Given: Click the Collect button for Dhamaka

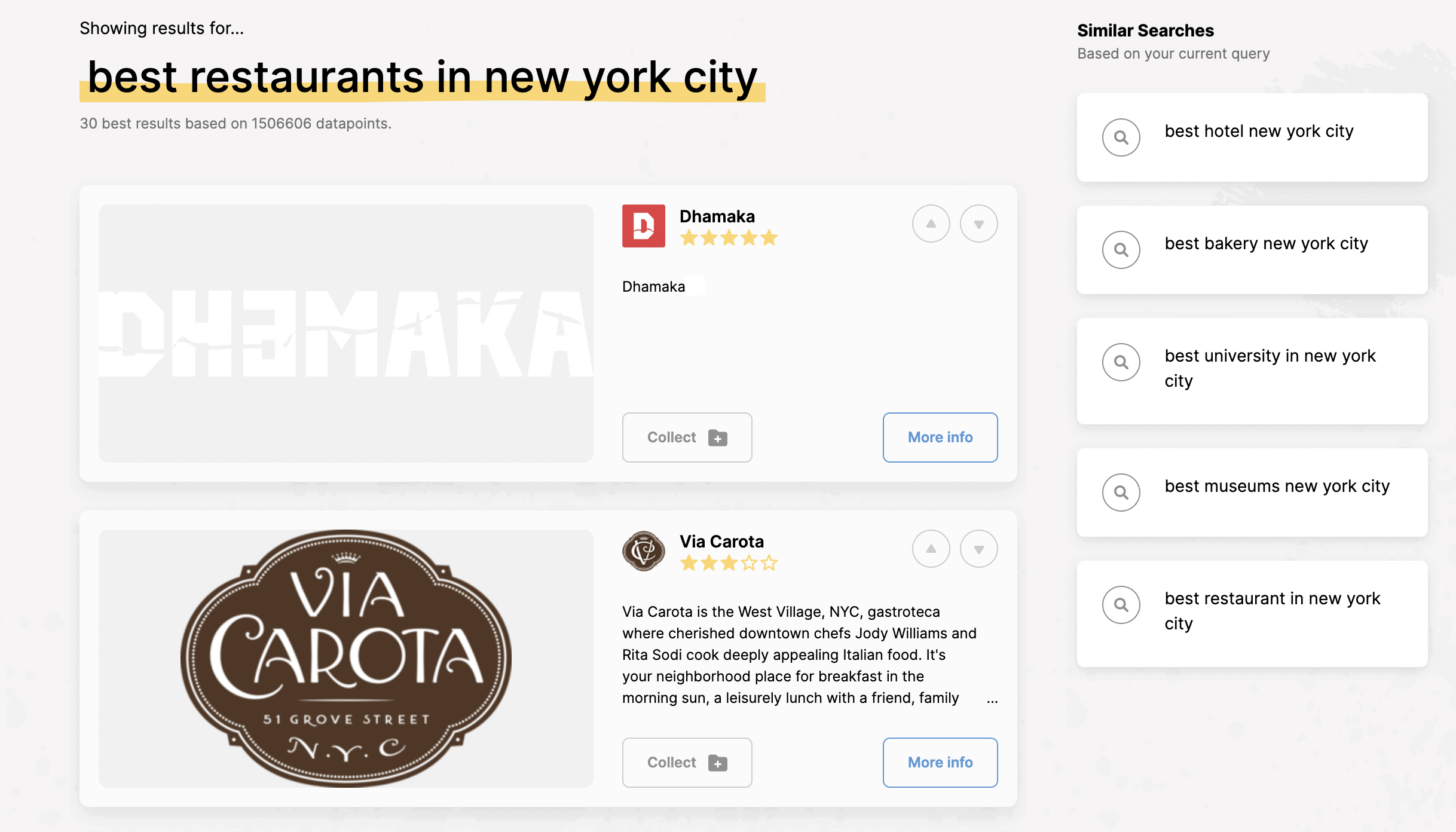Looking at the screenshot, I should 687,437.
